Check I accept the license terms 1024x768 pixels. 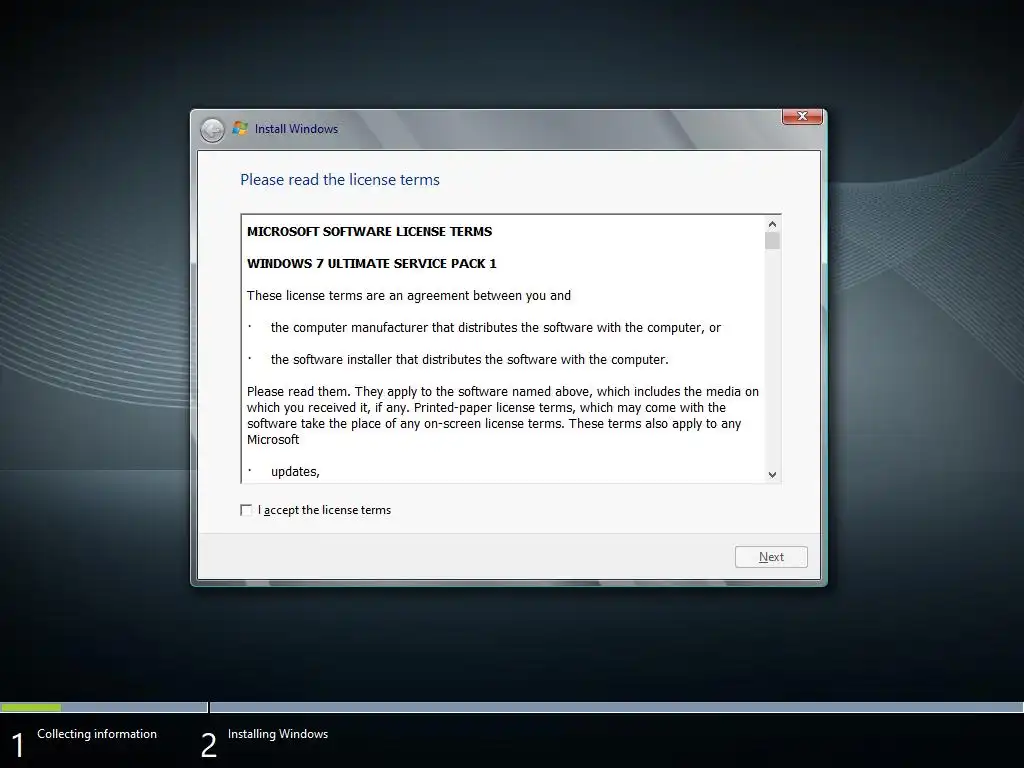click(246, 510)
